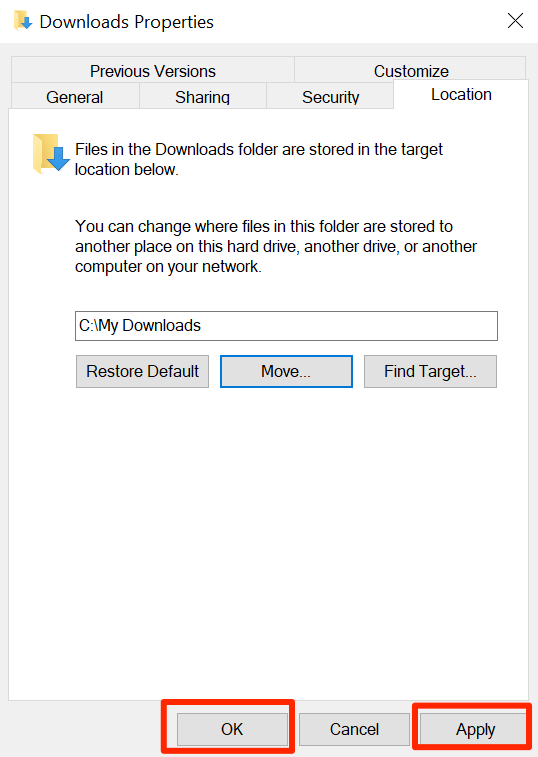Click the Restore Default button
This screenshot has width=538, height=757.
coord(142,371)
